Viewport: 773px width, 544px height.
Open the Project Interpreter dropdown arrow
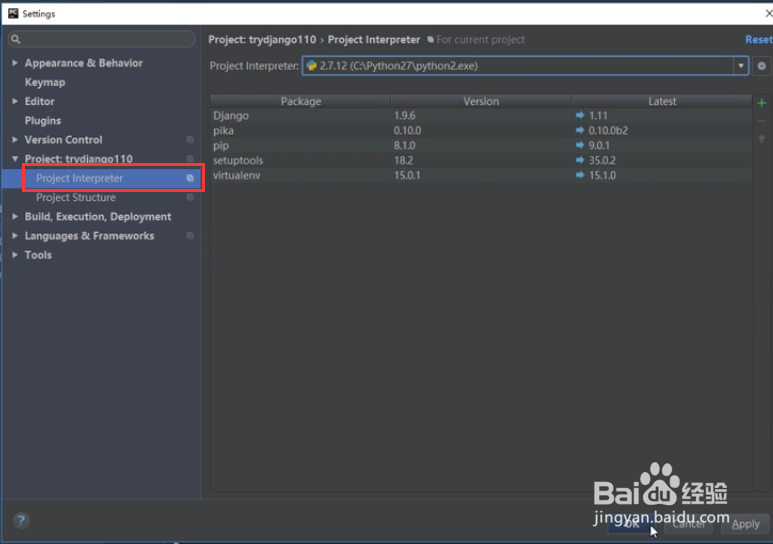tap(740, 66)
